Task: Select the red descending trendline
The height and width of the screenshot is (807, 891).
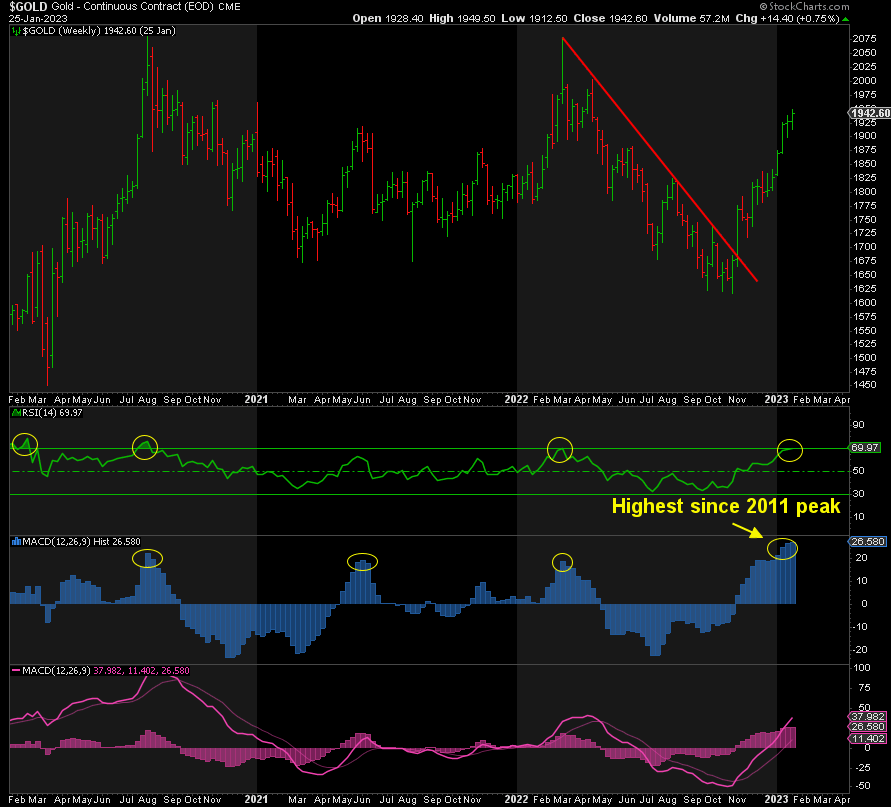Action: [x=660, y=160]
